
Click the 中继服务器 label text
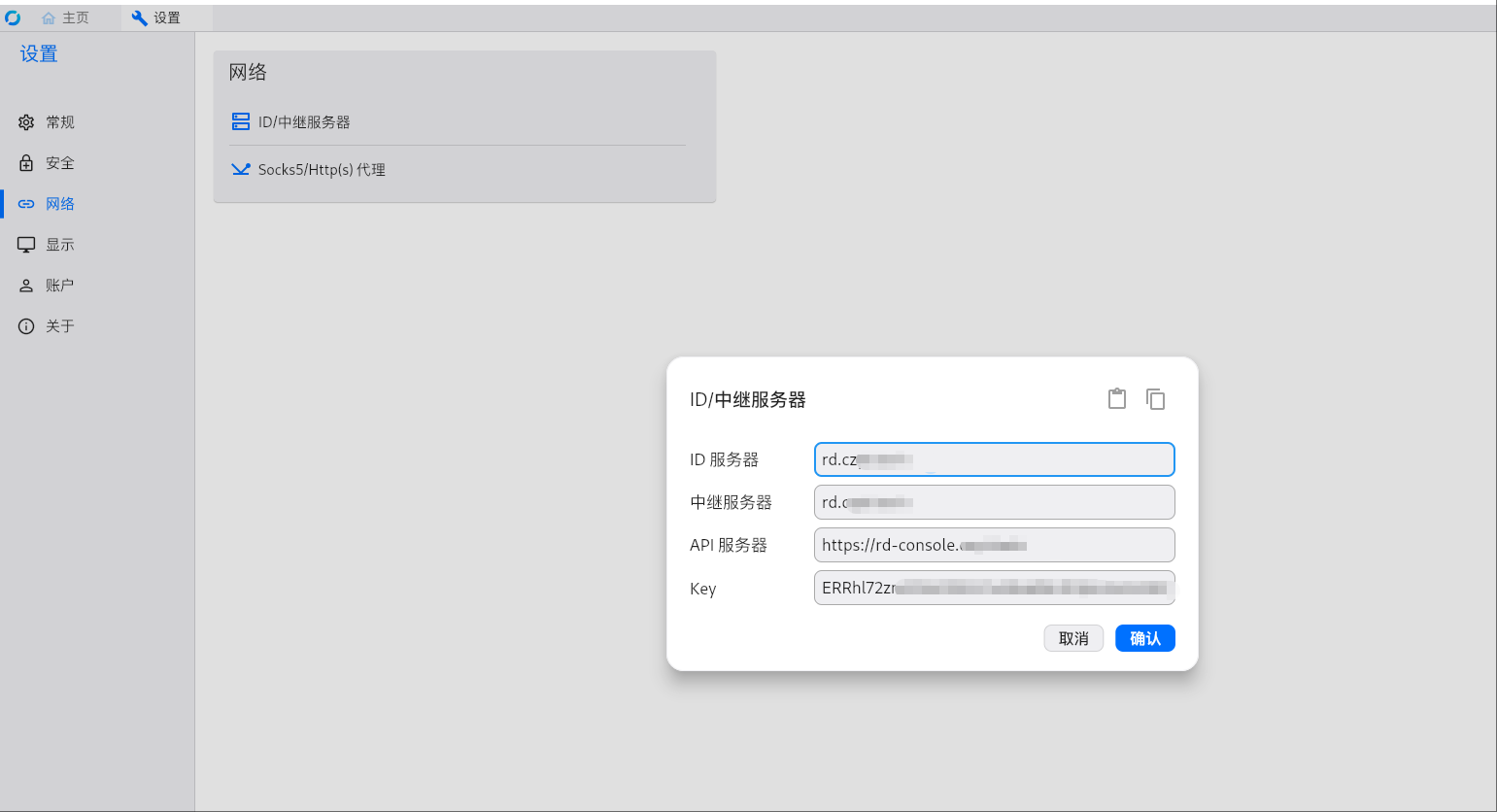731,502
